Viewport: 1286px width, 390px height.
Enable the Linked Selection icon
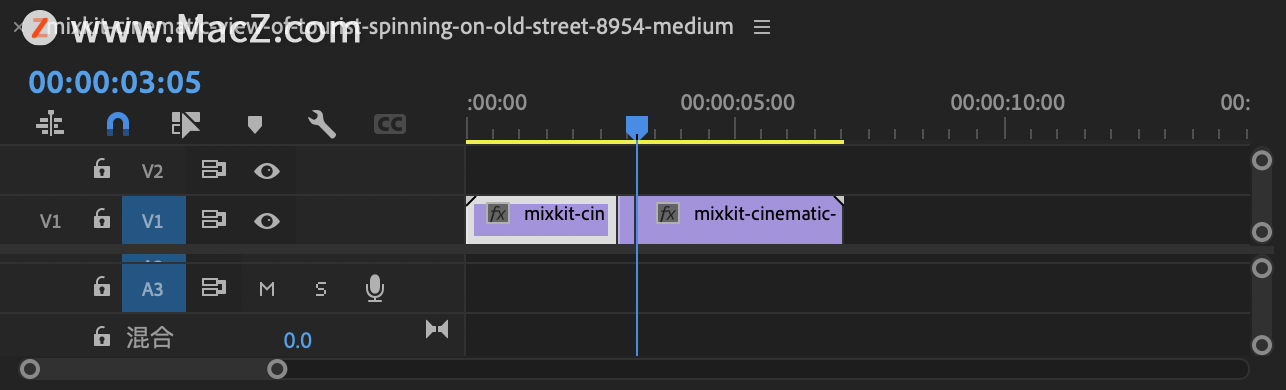[x=186, y=124]
